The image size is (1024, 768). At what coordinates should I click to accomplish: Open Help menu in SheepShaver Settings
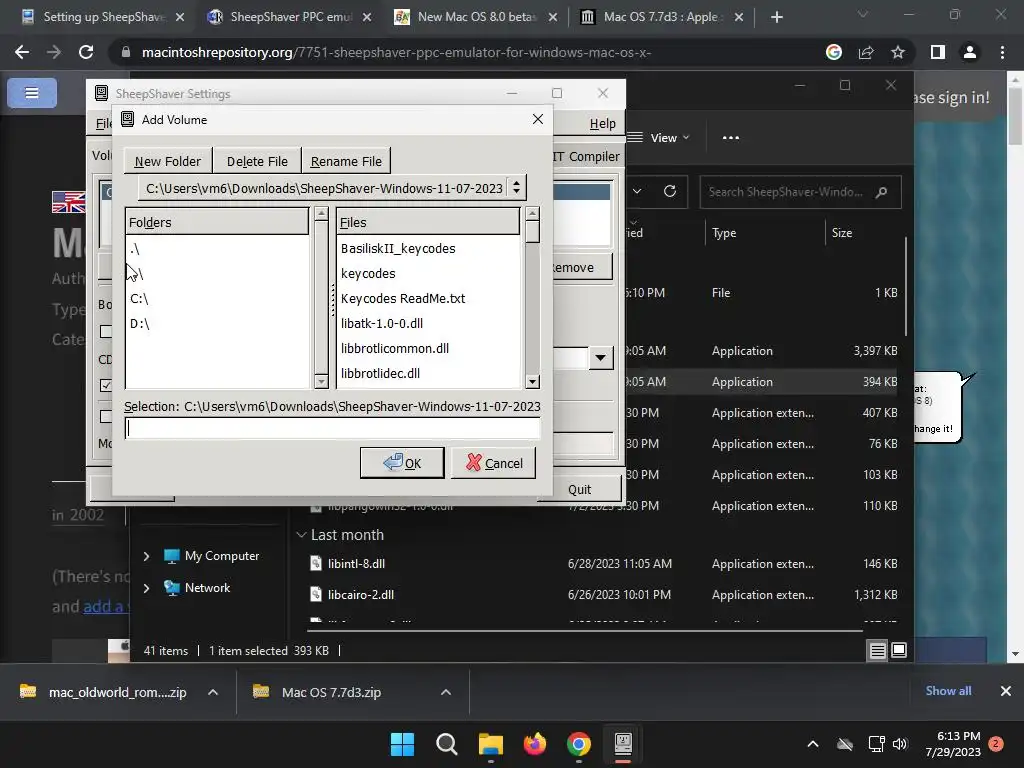click(602, 123)
